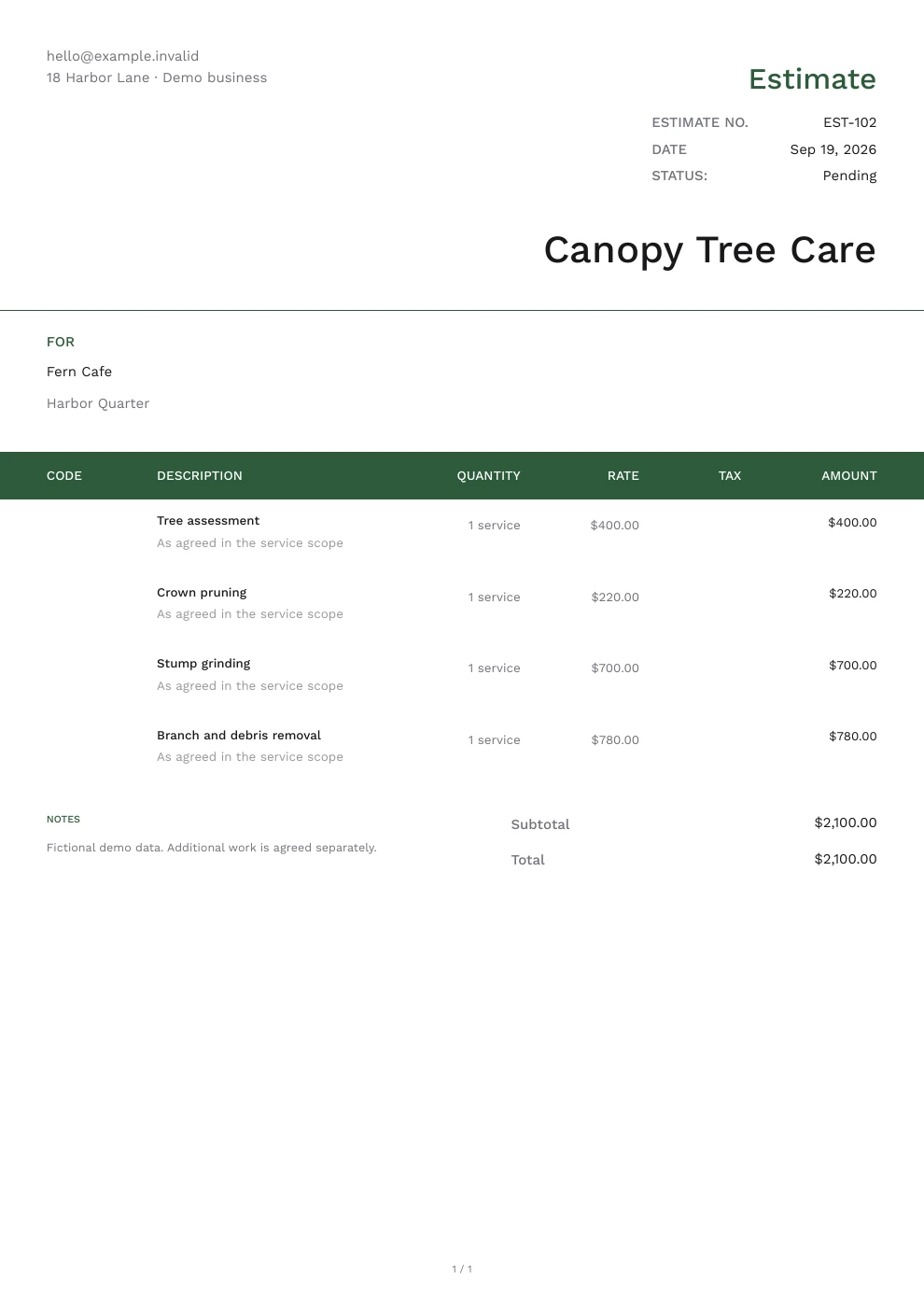
Task: Click the quantity in the Branch and debris row
Action: [x=494, y=740]
